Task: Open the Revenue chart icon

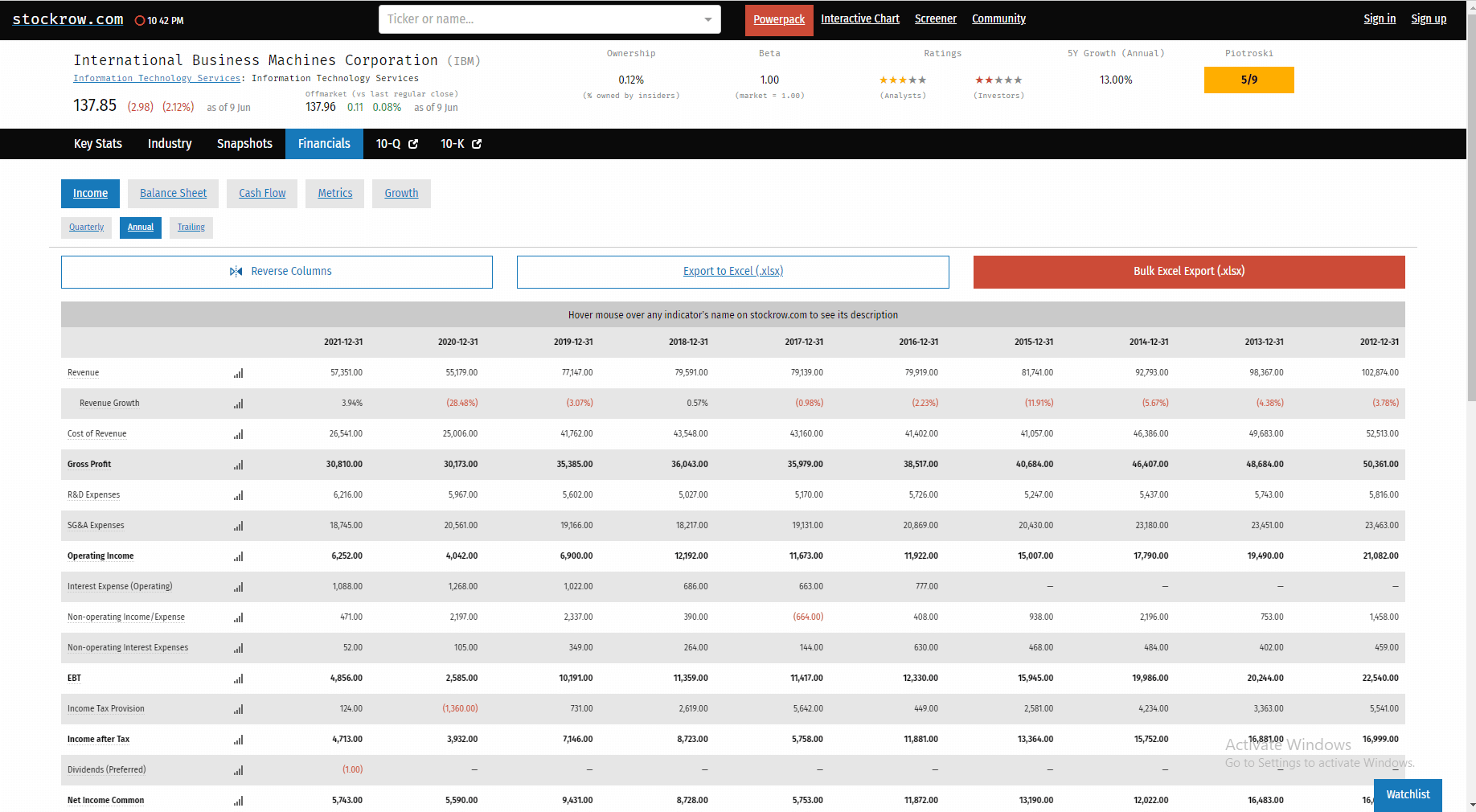Action: click(238, 373)
